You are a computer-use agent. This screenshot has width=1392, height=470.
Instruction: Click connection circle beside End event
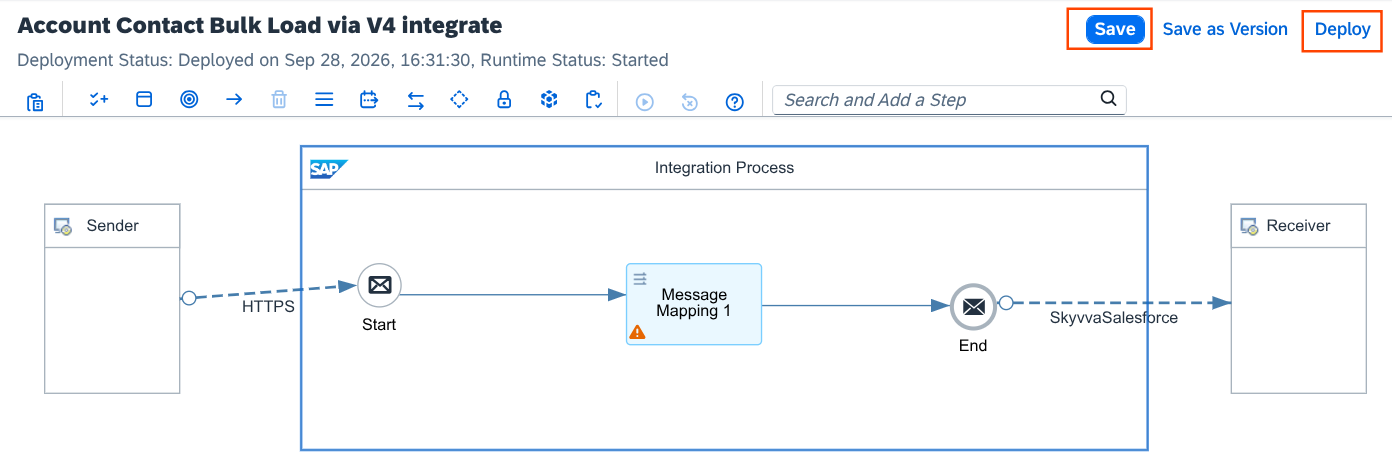[1006, 302]
